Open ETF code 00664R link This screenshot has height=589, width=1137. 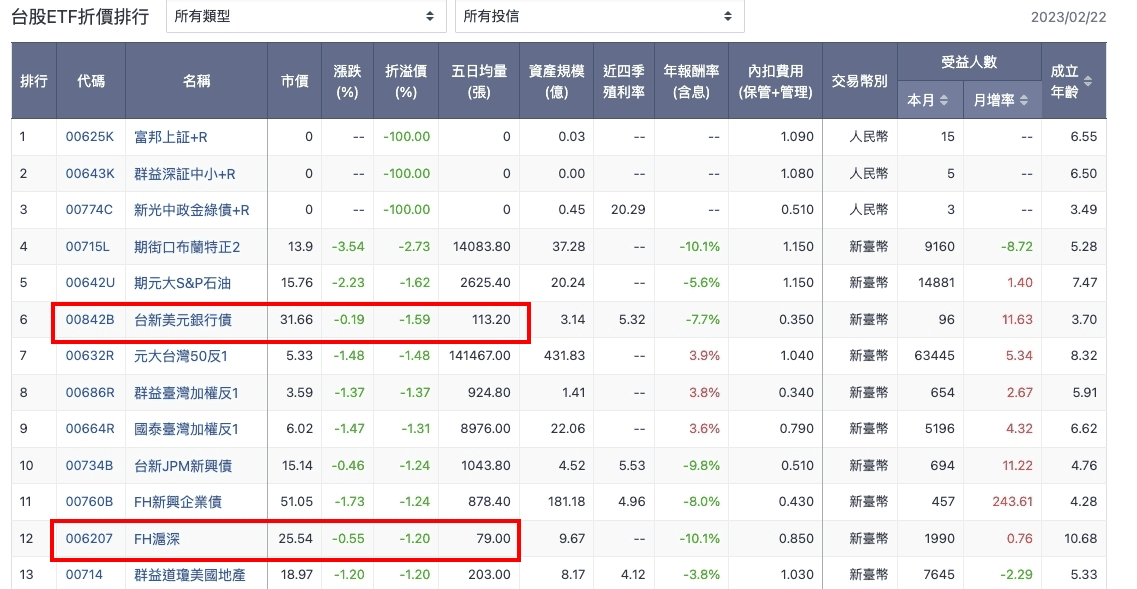pos(90,429)
